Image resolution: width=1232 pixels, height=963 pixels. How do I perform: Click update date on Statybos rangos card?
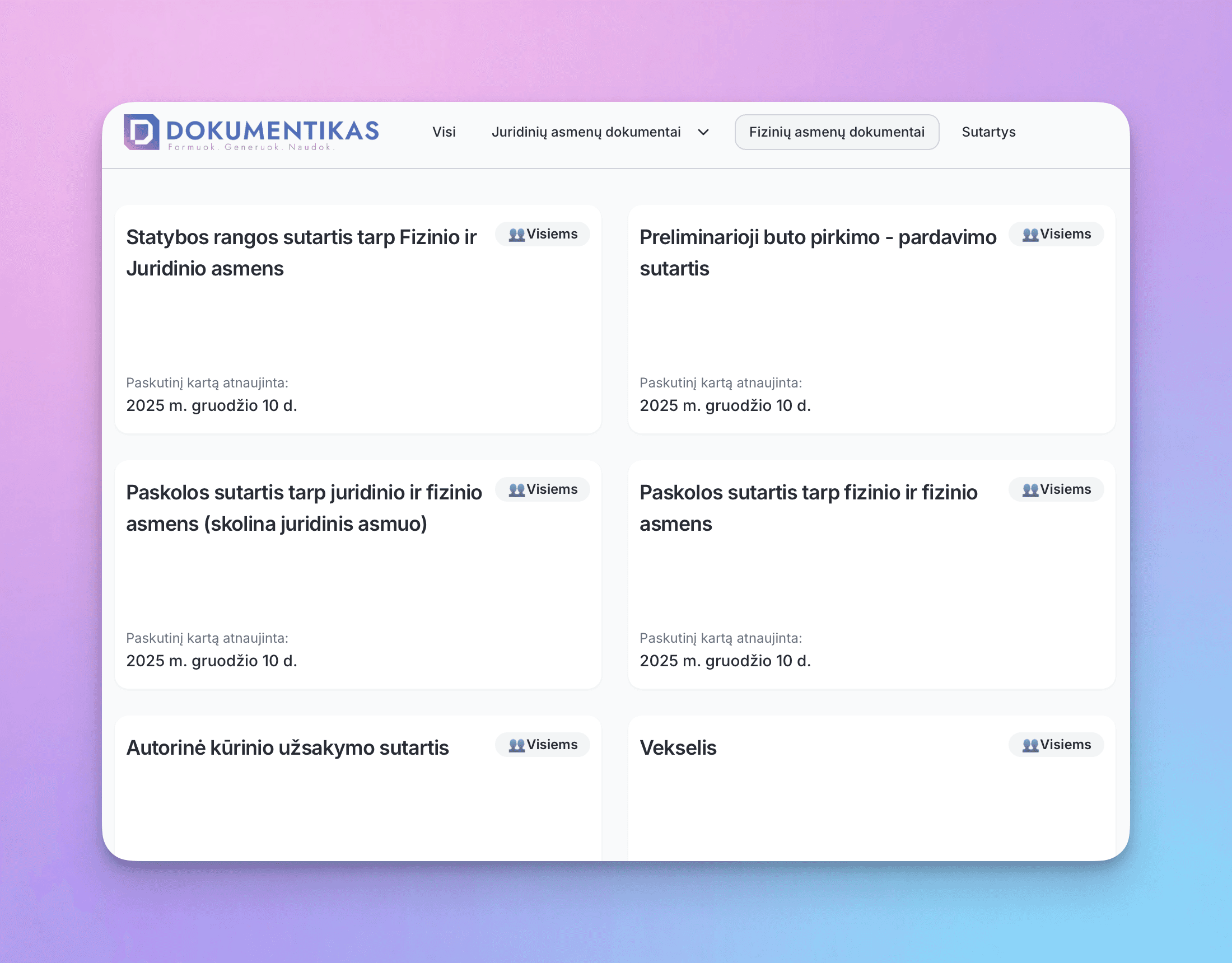(x=212, y=405)
